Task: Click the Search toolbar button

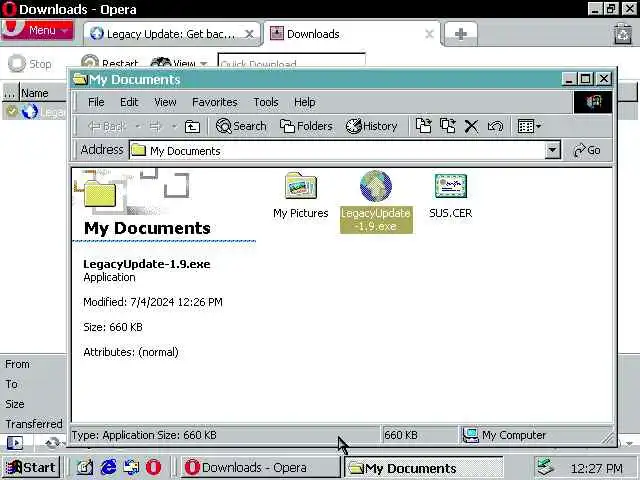Action: coord(241,126)
